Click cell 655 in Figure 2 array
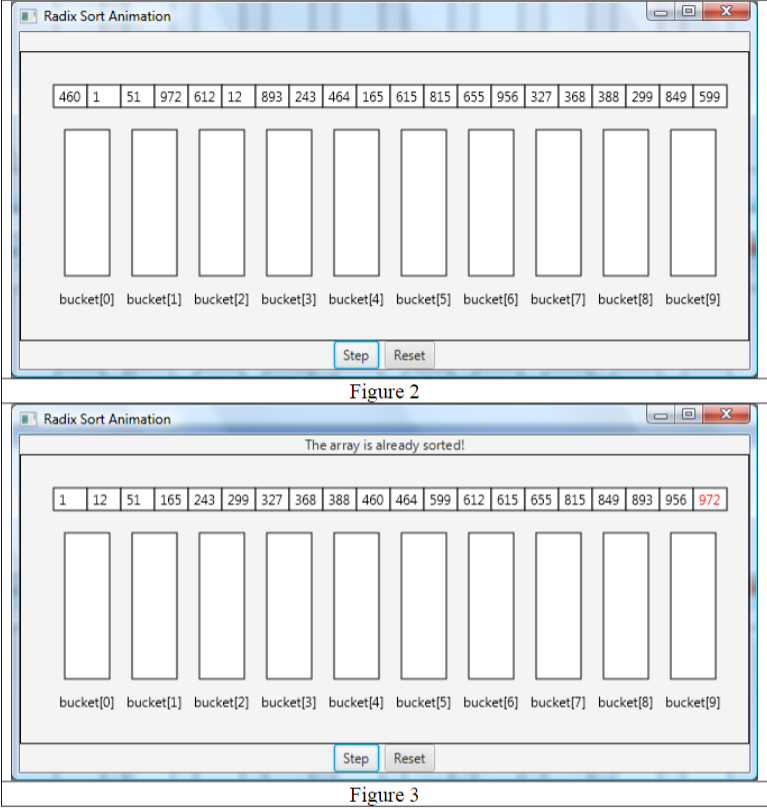 coord(474,96)
